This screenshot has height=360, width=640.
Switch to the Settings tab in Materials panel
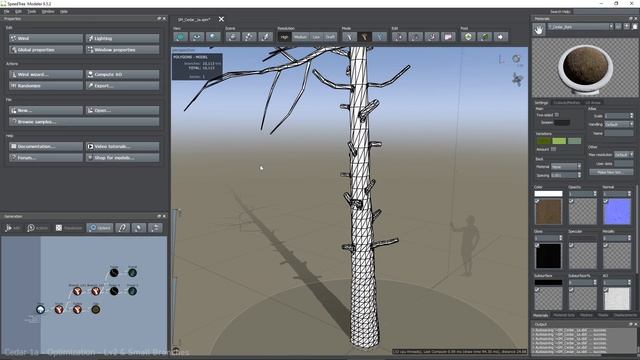[542, 102]
